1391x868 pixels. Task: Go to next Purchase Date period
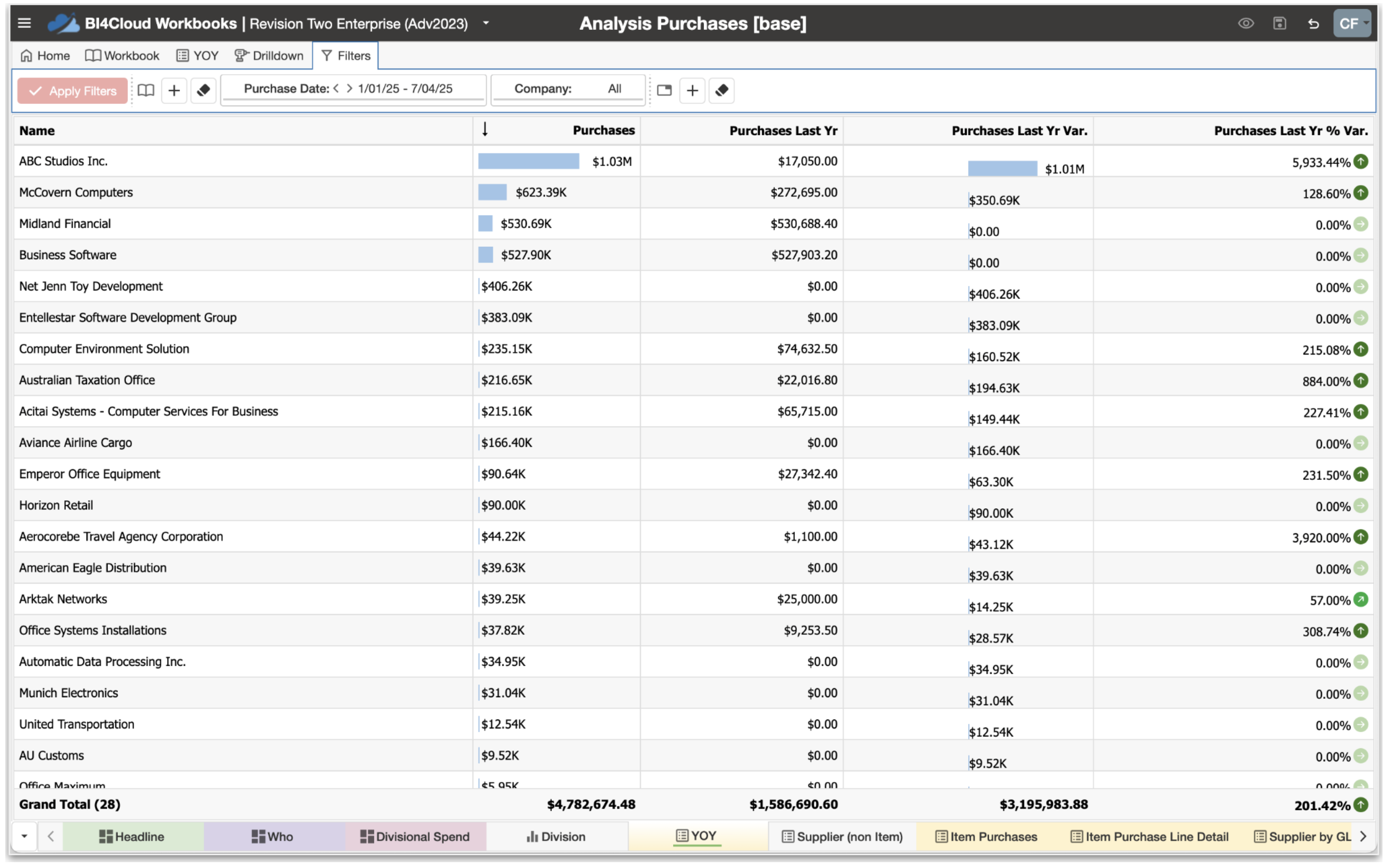point(349,89)
